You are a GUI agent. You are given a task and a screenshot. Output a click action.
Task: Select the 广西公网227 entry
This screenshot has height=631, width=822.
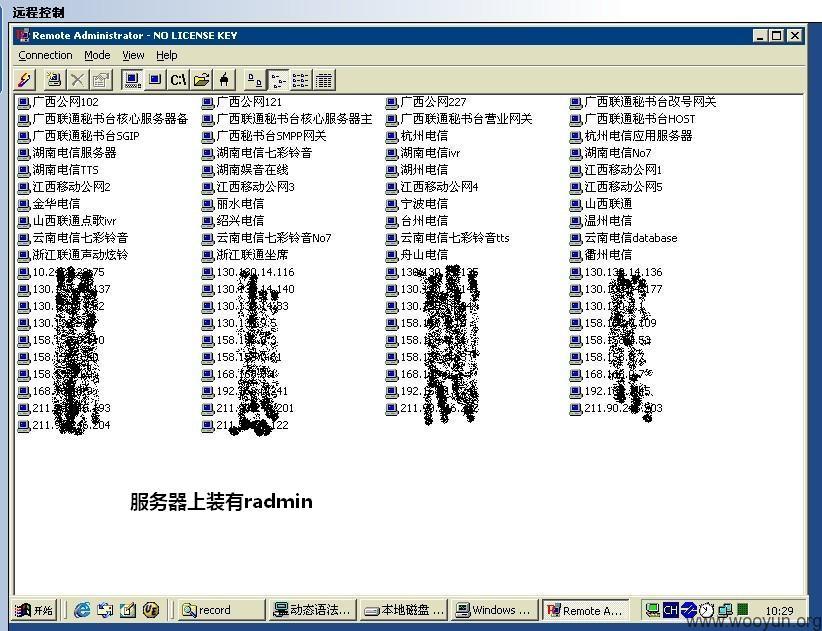(426, 102)
